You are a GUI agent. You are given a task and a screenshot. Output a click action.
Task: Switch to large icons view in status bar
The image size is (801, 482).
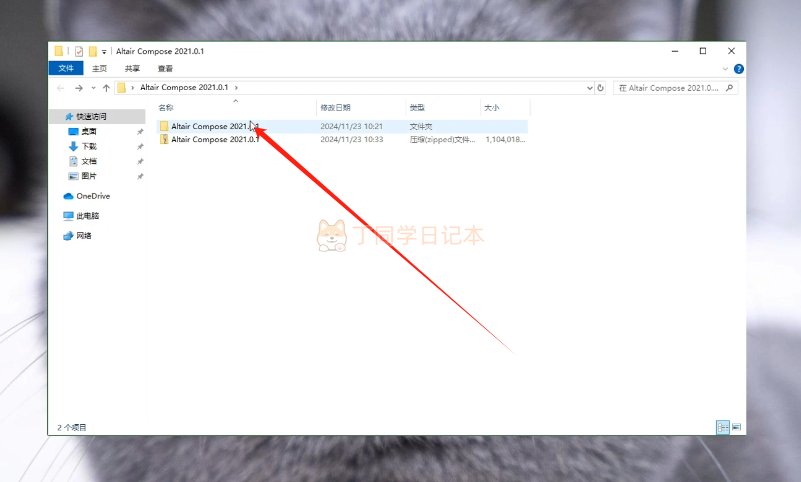[736, 427]
